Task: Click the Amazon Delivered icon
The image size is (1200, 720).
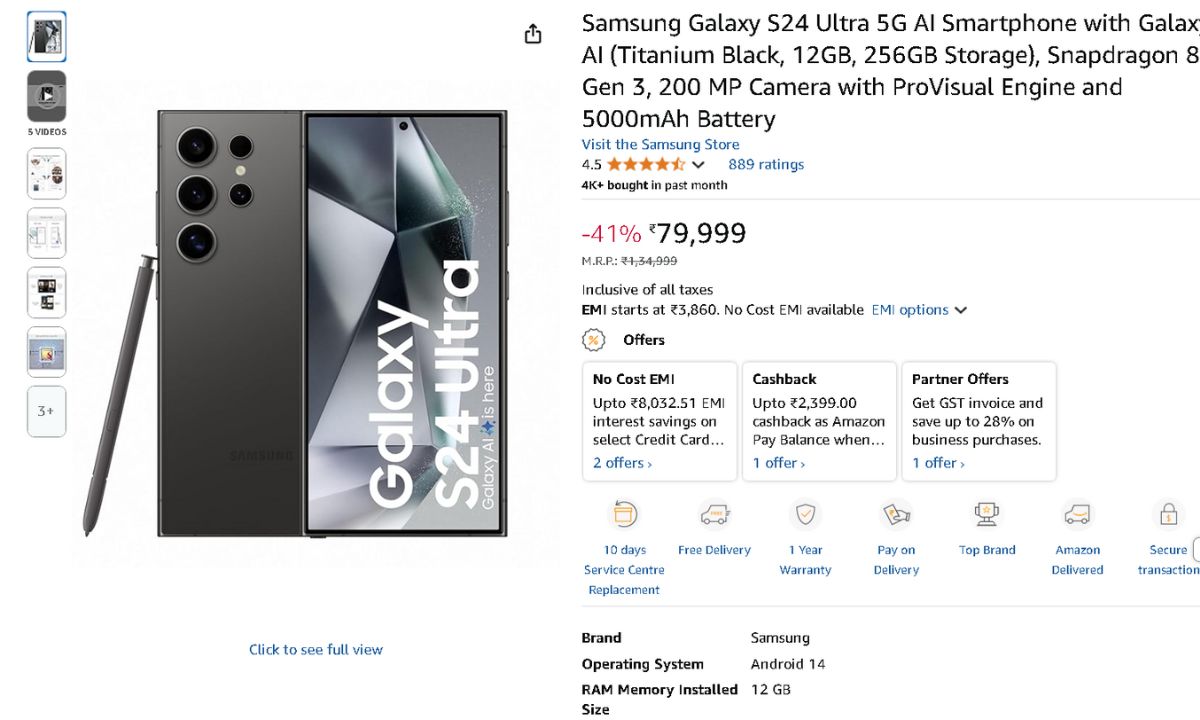Action: (1077, 515)
